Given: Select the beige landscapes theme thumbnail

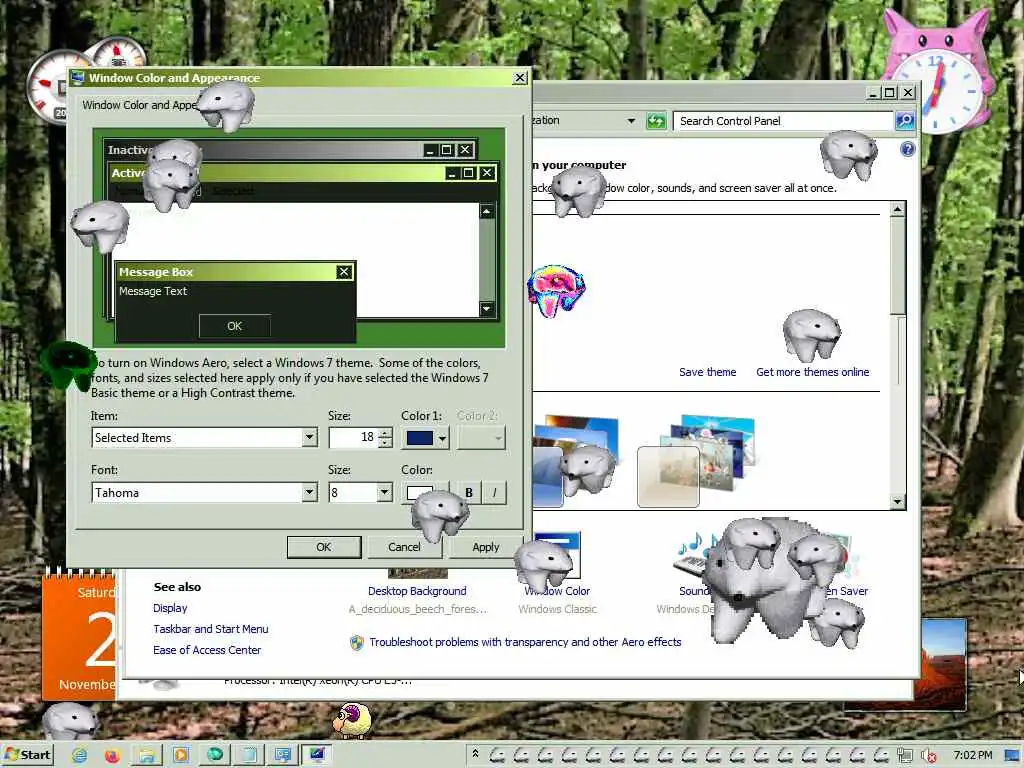Looking at the screenshot, I should 697,461.
